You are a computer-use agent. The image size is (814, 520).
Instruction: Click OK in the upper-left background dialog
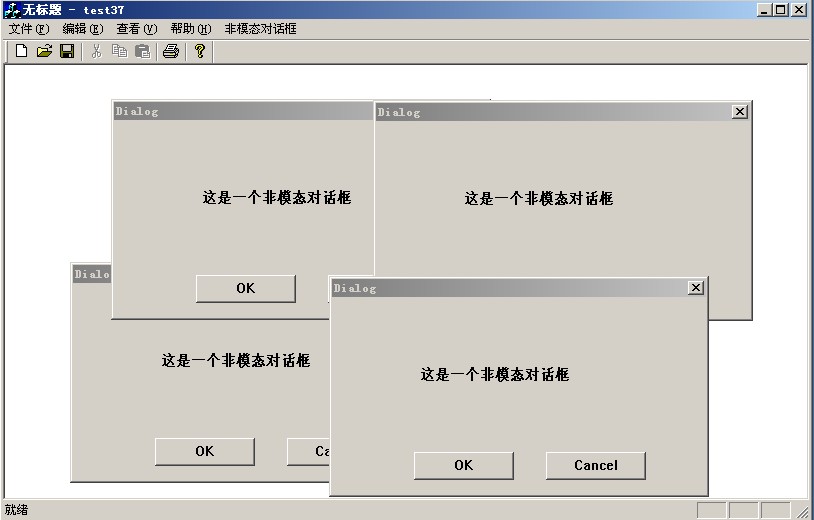[x=246, y=289]
